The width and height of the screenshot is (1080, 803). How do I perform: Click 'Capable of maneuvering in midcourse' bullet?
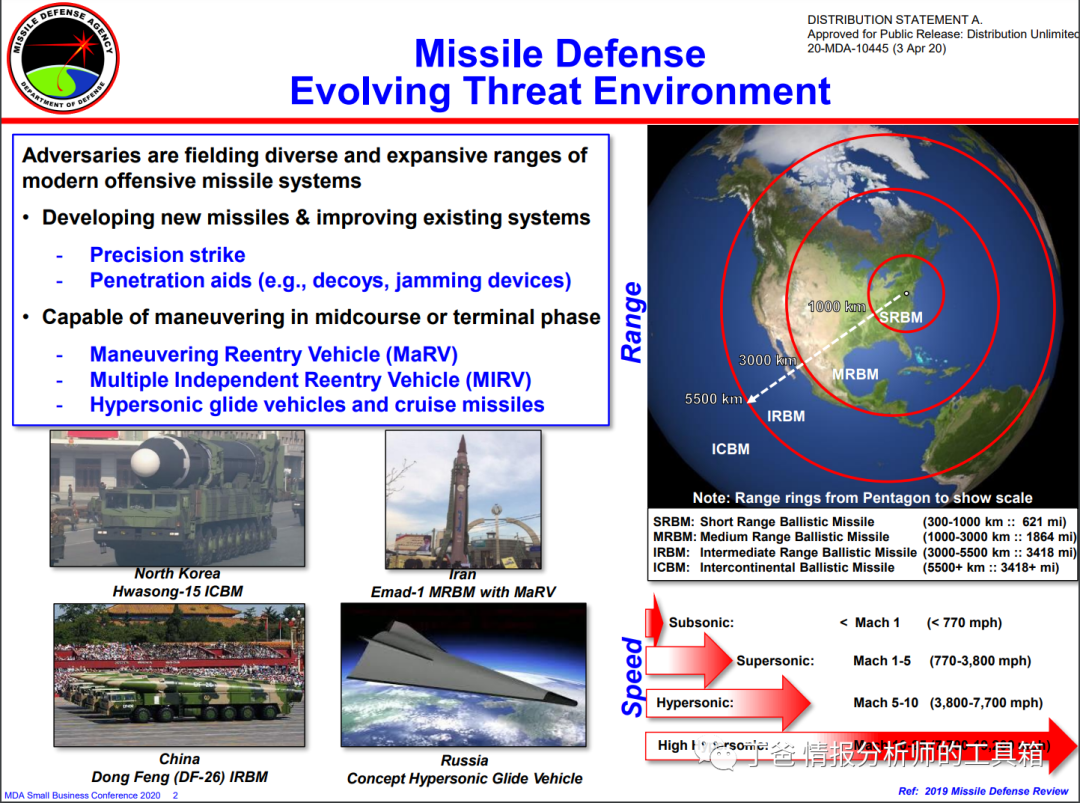tap(321, 317)
